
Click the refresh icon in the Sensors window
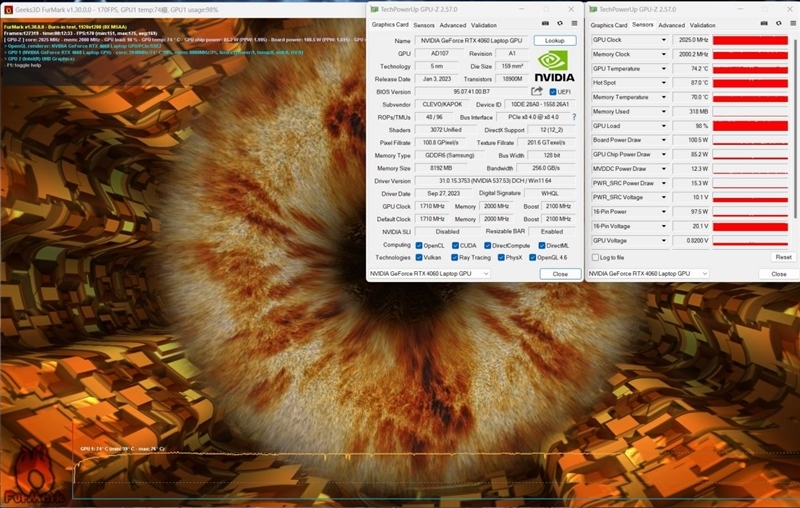tap(778, 25)
